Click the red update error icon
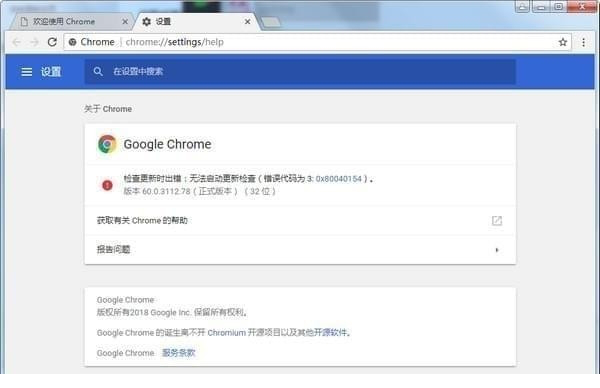Viewport: 600px width, 388px height. coord(108,185)
